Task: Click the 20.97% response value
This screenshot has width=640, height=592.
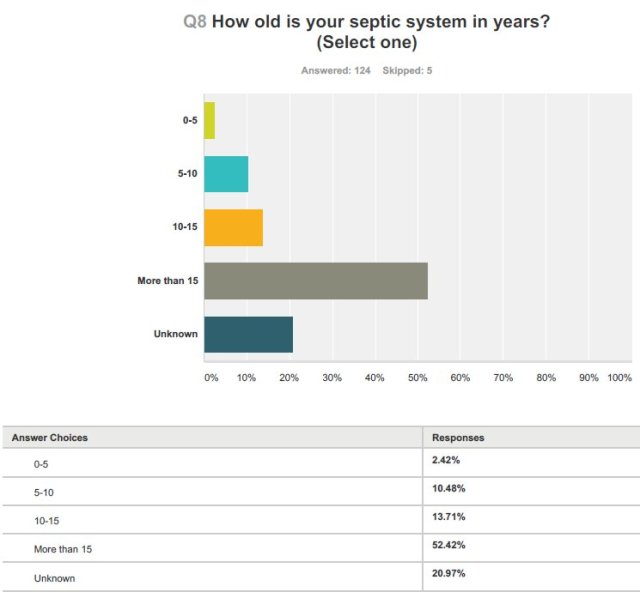Action: point(448,573)
